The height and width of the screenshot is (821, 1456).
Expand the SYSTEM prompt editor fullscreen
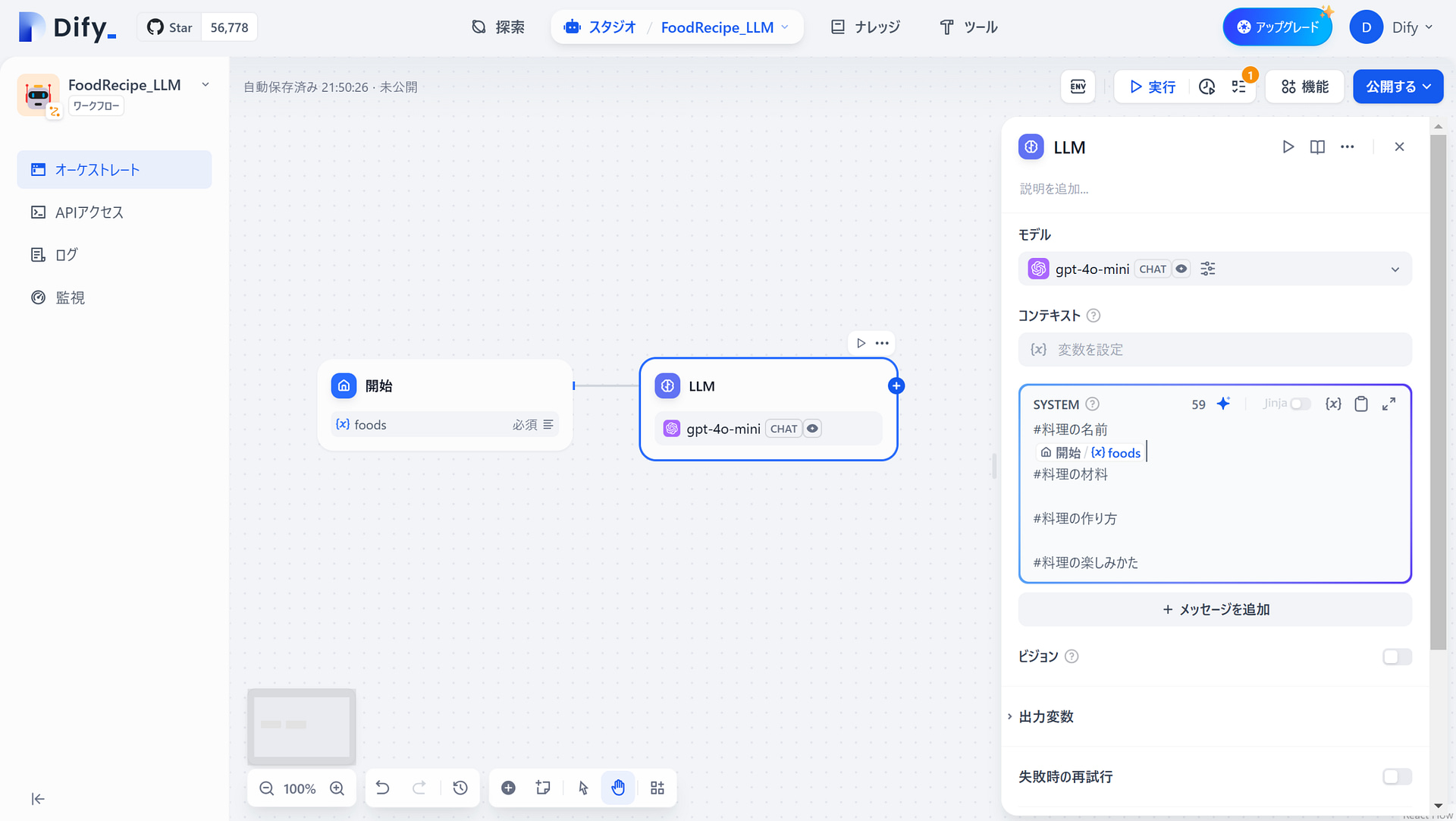1389,404
